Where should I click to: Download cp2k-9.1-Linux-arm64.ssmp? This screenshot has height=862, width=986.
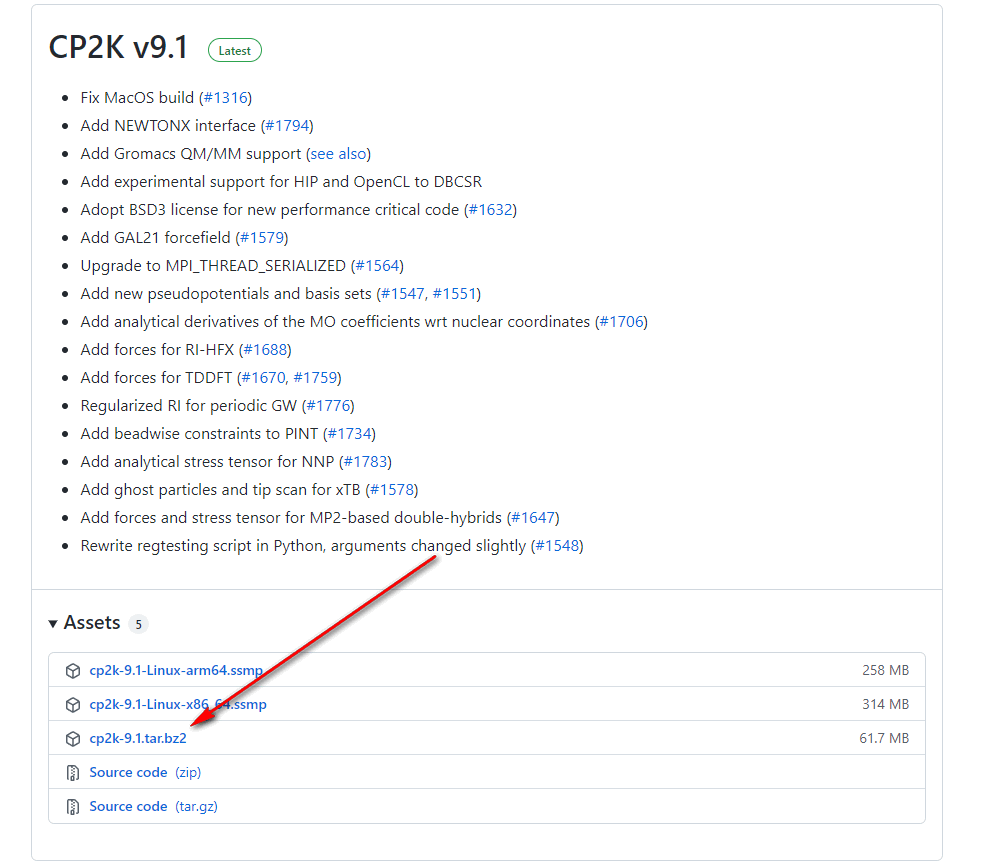[176, 670]
